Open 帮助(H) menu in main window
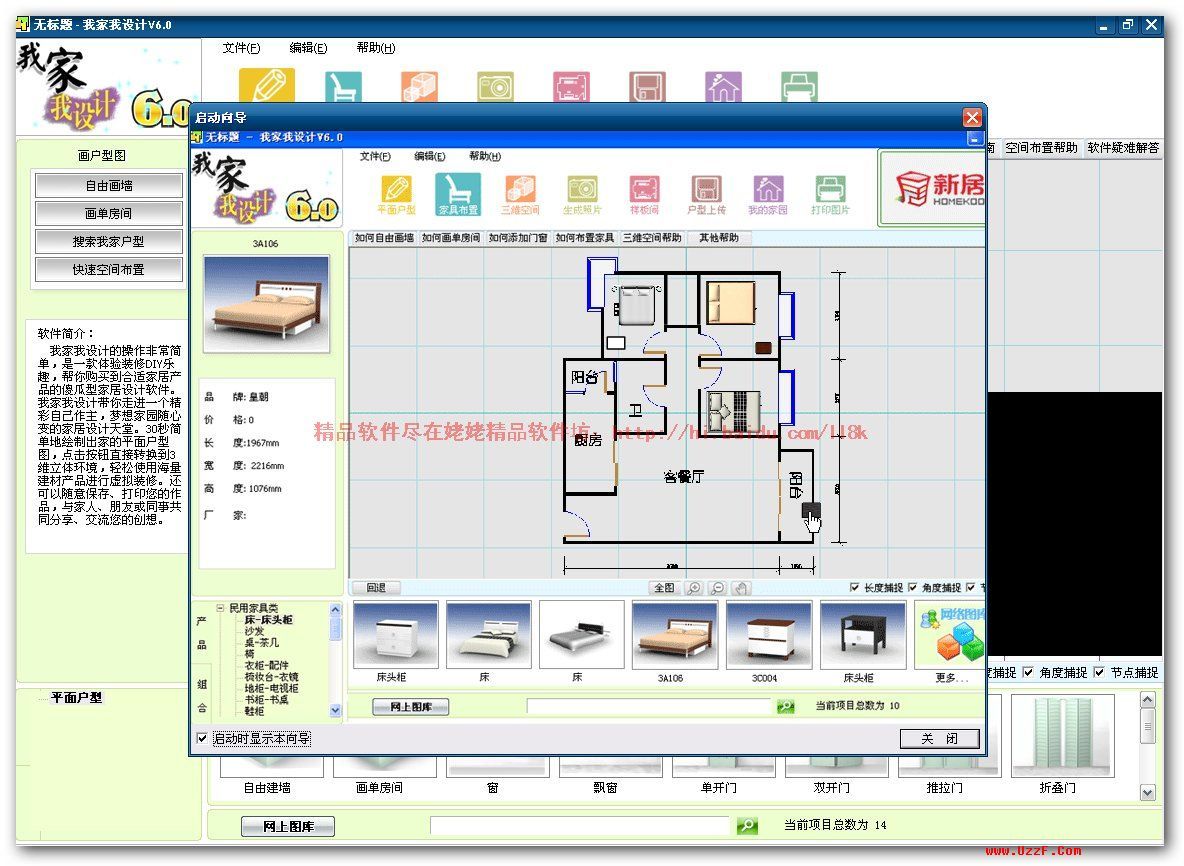The height and width of the screenshot is (866, 1184). pyautogui.click(x=375, y=48)
